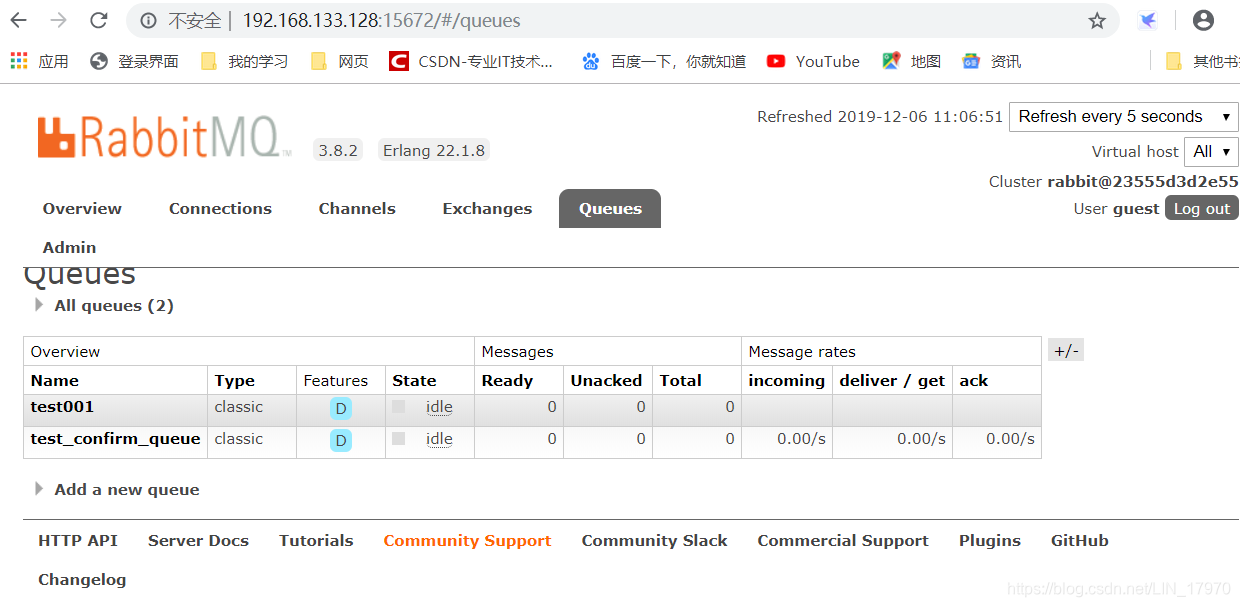Open the GitHub footer link
Screen dimensions: 1240x607
point(1080,541)
